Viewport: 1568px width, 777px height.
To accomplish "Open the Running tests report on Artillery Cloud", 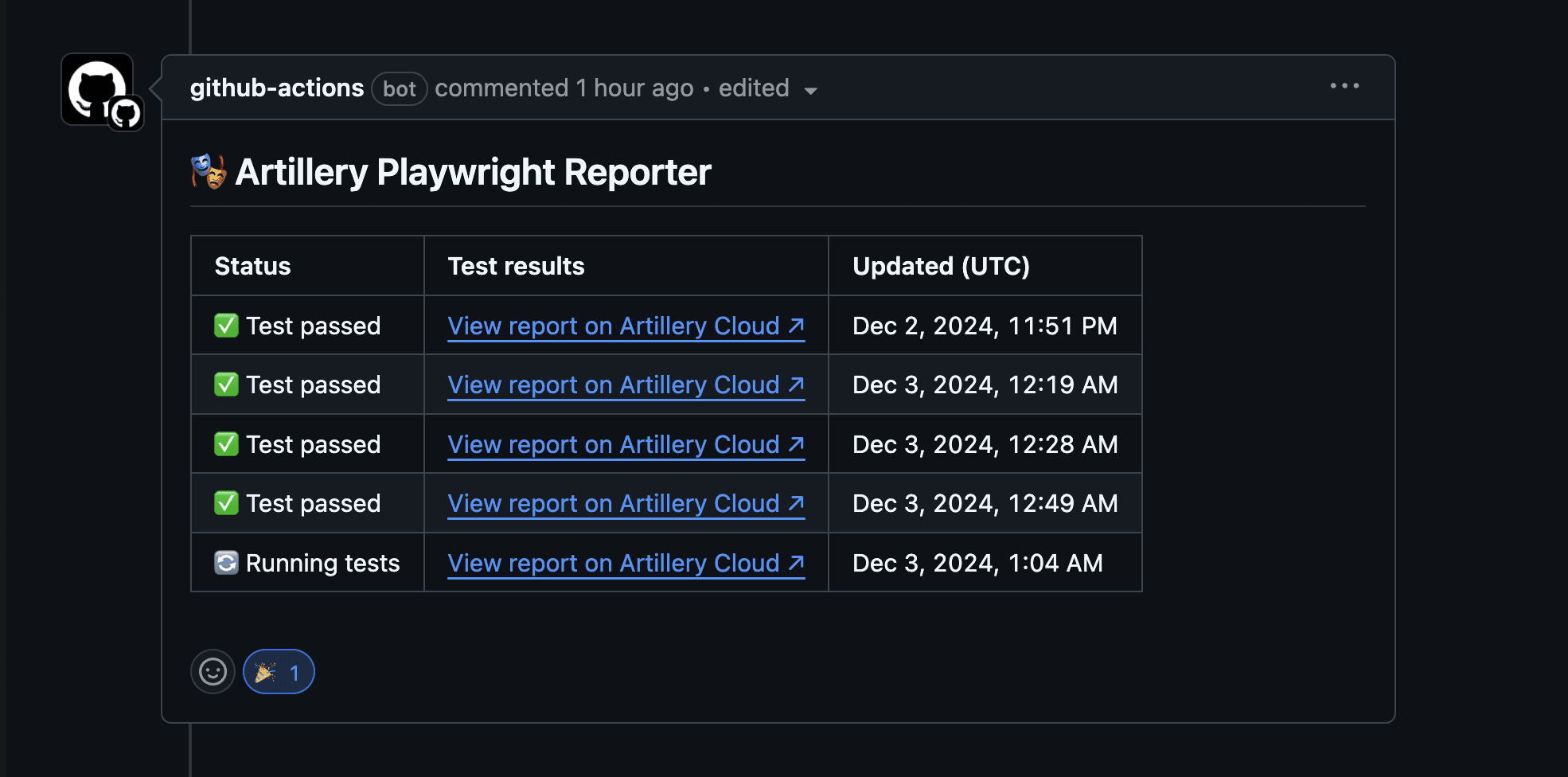I will (x=614, y=562).
